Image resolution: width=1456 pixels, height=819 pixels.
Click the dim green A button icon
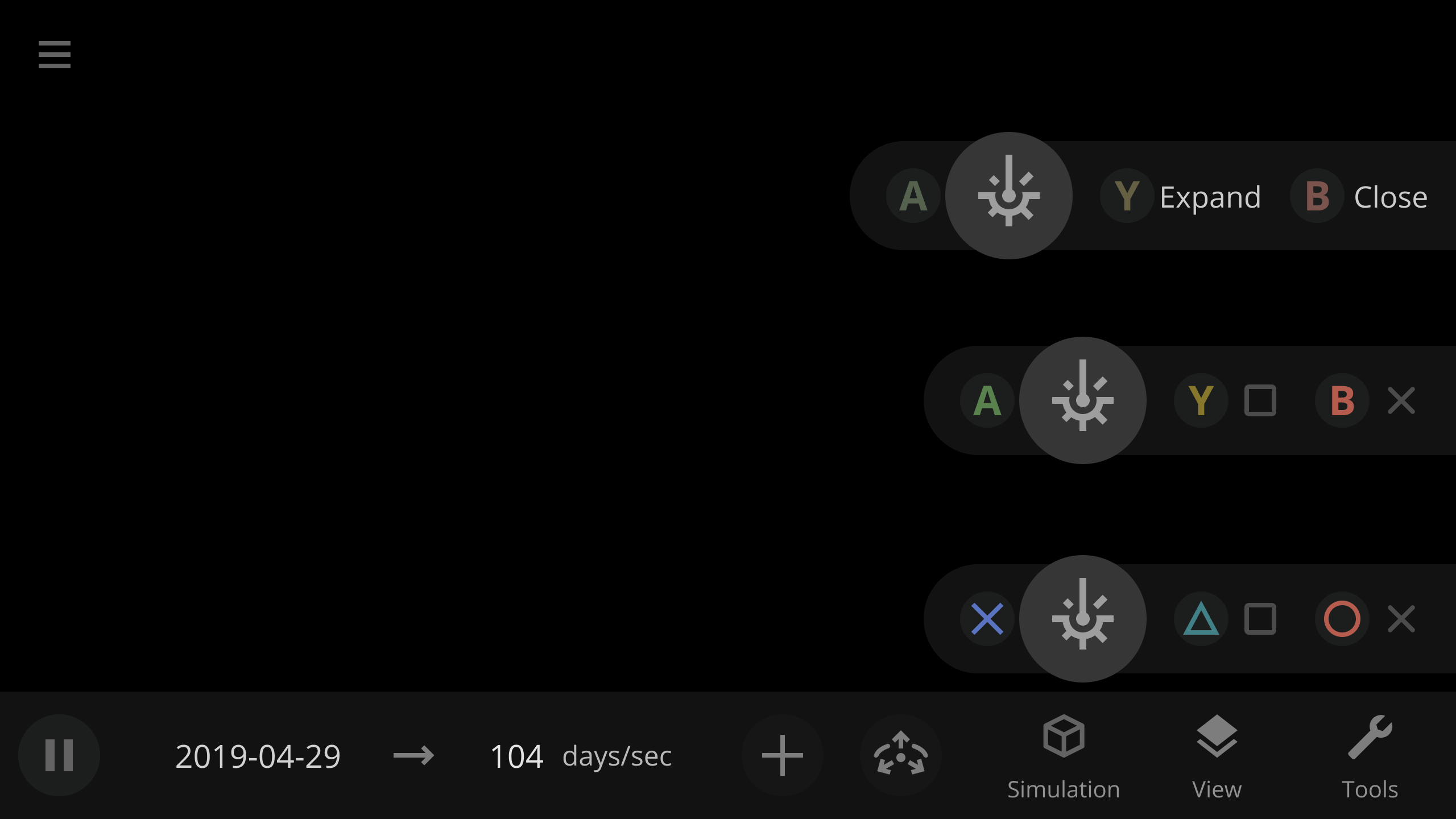913,196
